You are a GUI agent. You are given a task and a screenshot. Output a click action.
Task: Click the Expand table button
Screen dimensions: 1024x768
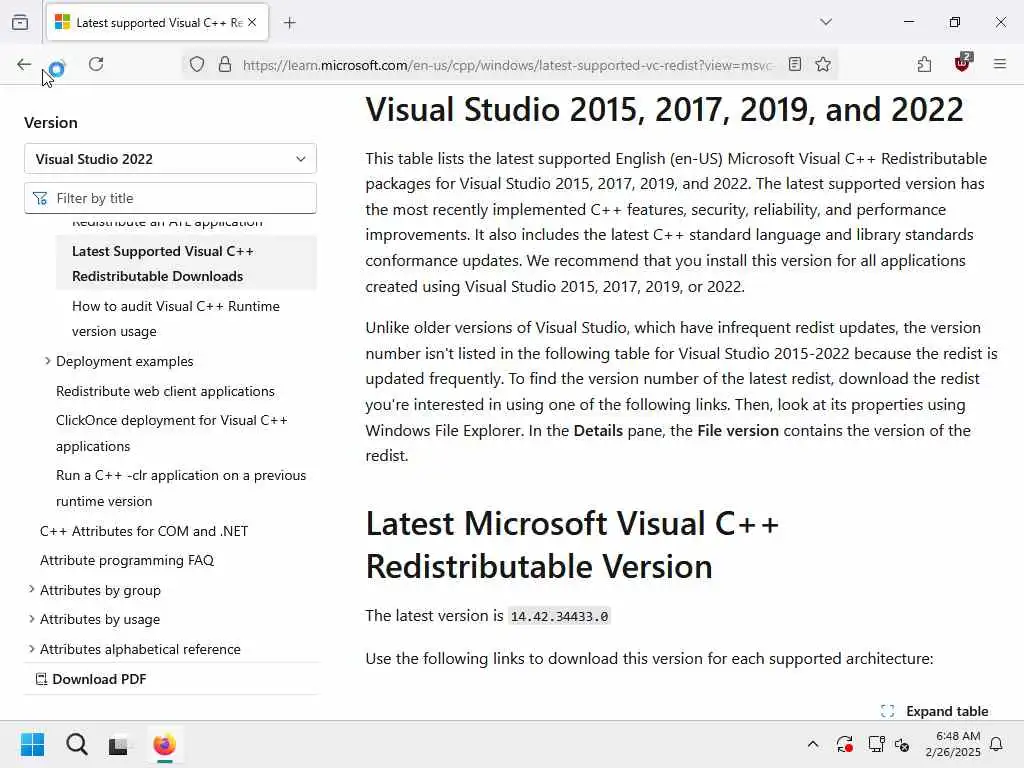[x=935, y=711]
